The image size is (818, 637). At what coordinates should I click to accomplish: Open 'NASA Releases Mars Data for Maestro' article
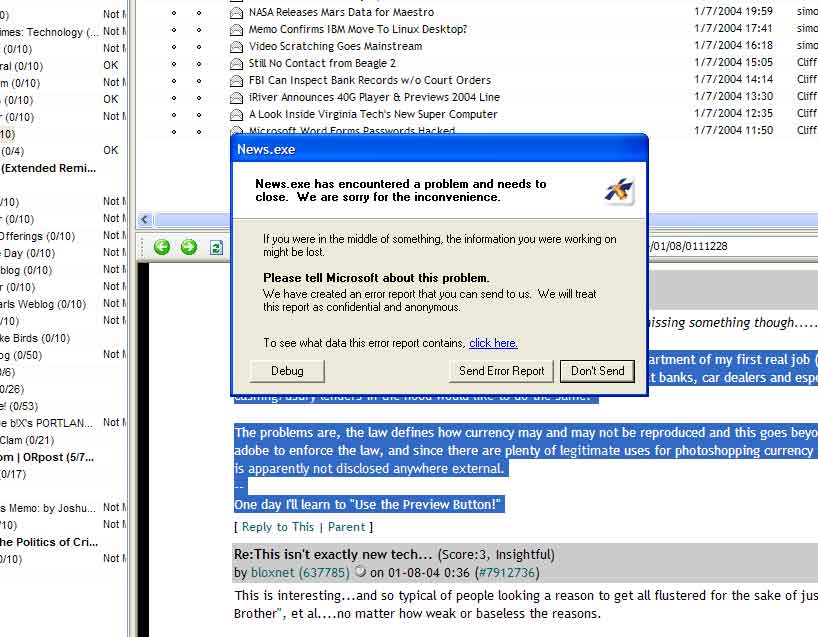[x=341, y=12]
